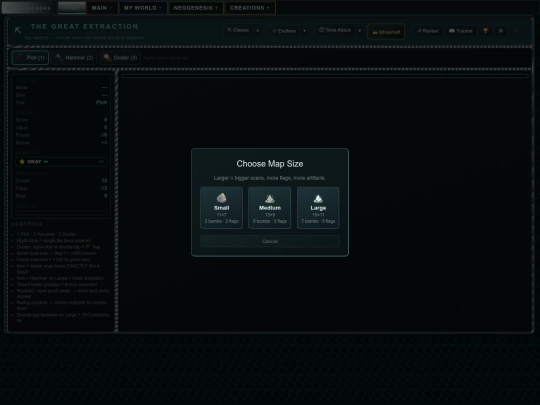Click the OKAY ranking bar
The height and width of the screenshot is (405, 540).
(x=61, y=162)
